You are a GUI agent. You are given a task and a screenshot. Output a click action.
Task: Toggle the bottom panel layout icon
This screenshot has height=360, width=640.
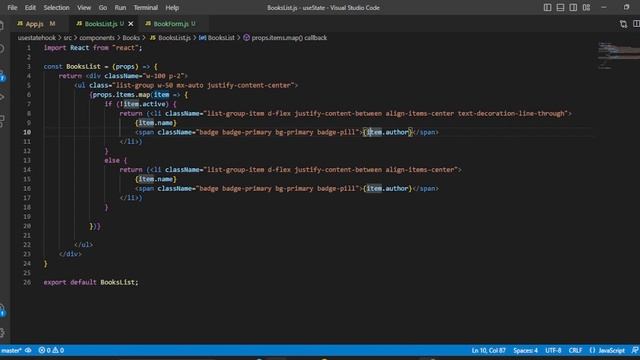click(560, 8)
